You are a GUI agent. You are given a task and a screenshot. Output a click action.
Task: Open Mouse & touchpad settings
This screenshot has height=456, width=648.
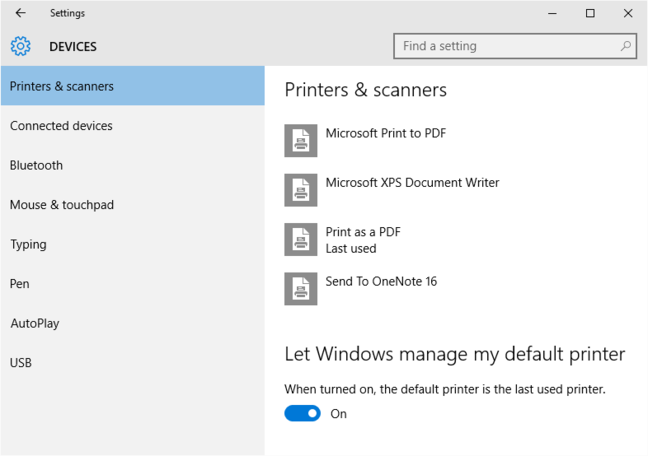(x=133, y=205)
